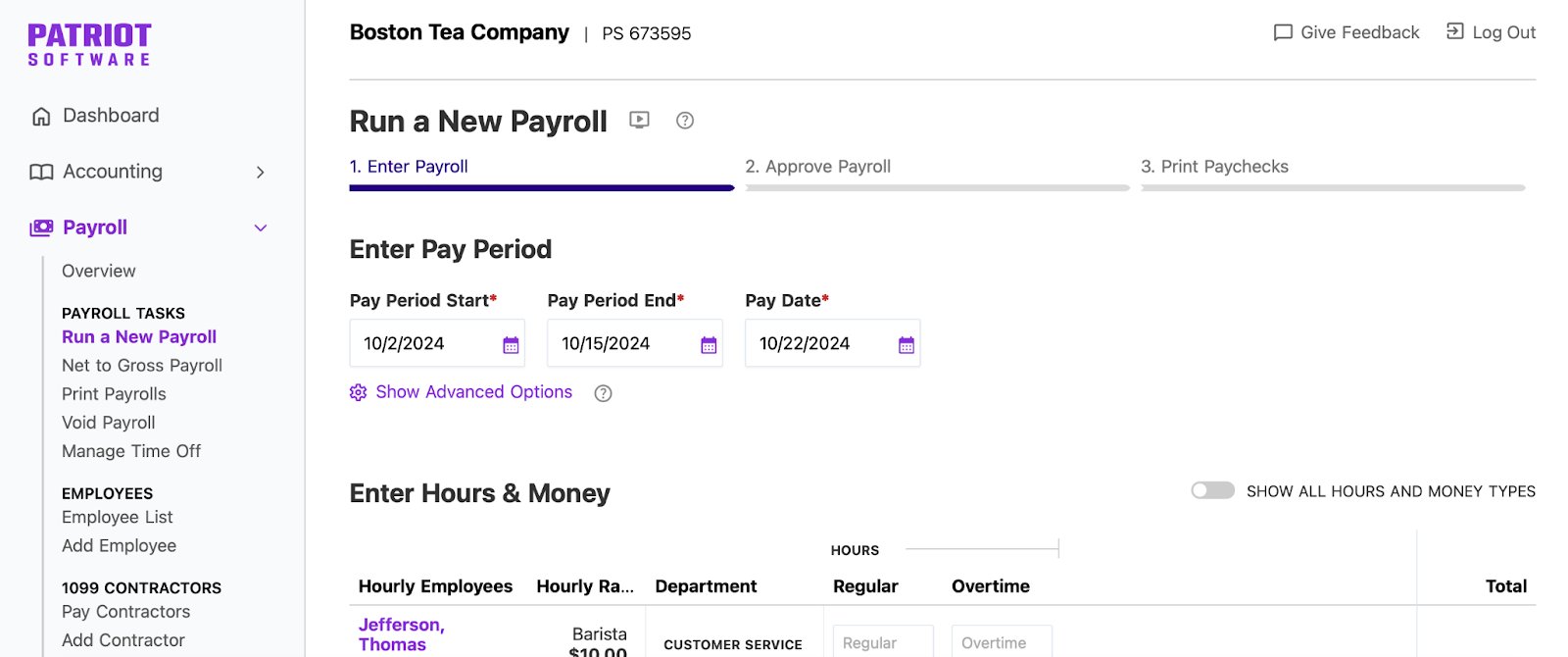
Task: Expand the Accounting menu chevron
Action: 261,173
